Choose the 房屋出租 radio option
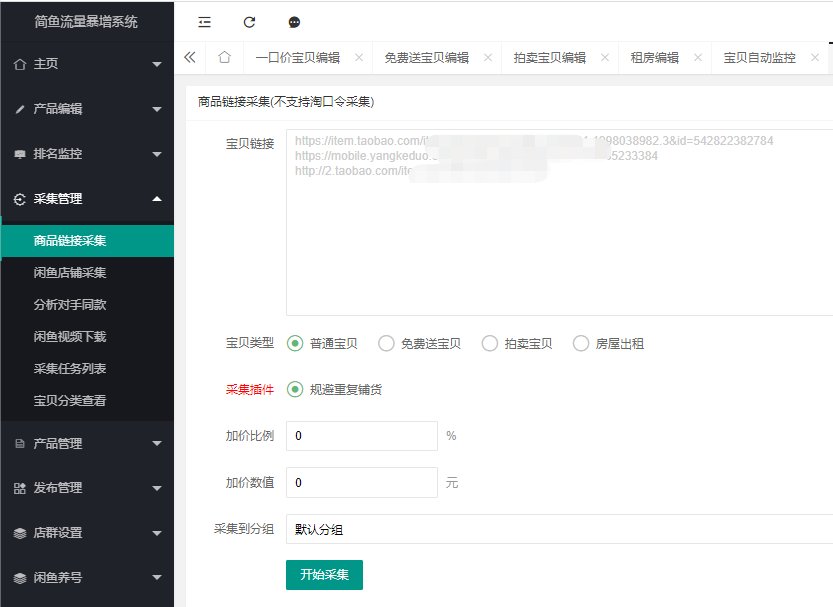 click(581, 344)
